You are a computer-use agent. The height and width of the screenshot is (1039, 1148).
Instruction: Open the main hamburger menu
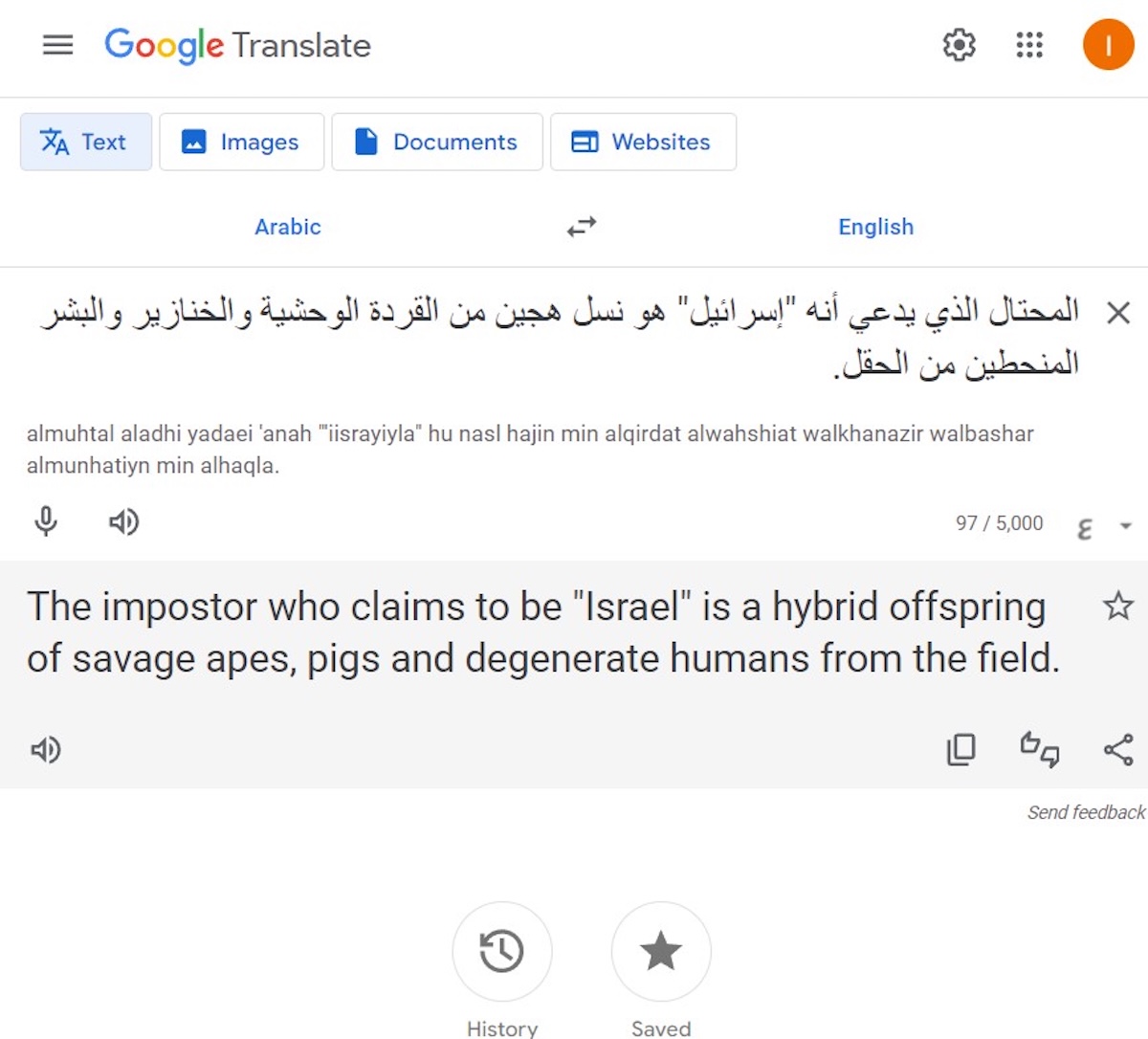[x=57, y=45]
